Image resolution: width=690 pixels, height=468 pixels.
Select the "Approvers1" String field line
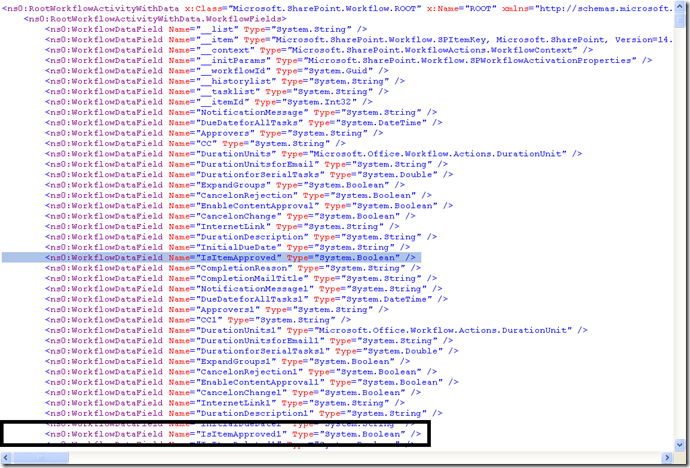(217, 310)
